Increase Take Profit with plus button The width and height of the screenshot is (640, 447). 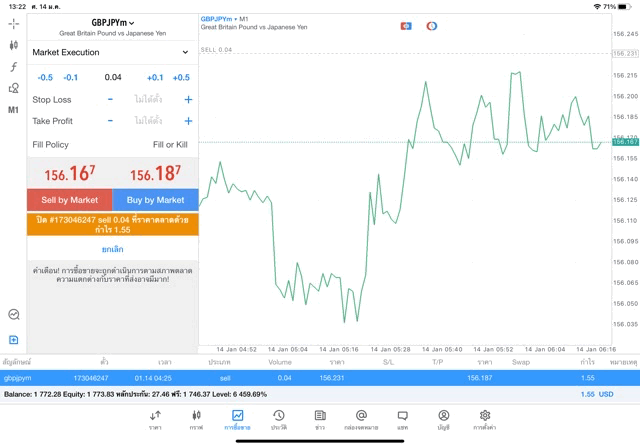188,121
